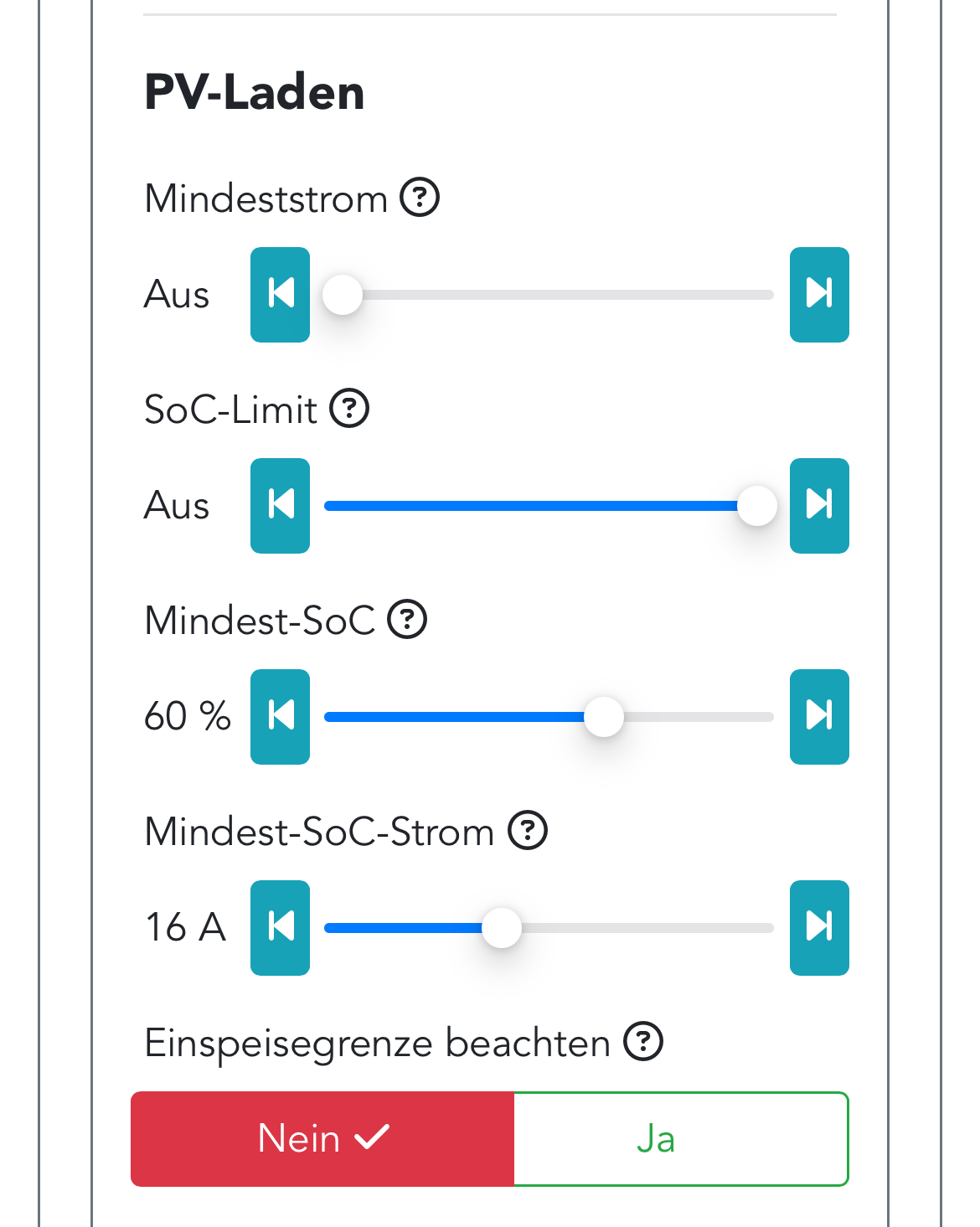Image resolution: width=980 pixels, height=1227 pixels.
Task: Click the Mindeststrom slider handle
Action: (343, 295)
